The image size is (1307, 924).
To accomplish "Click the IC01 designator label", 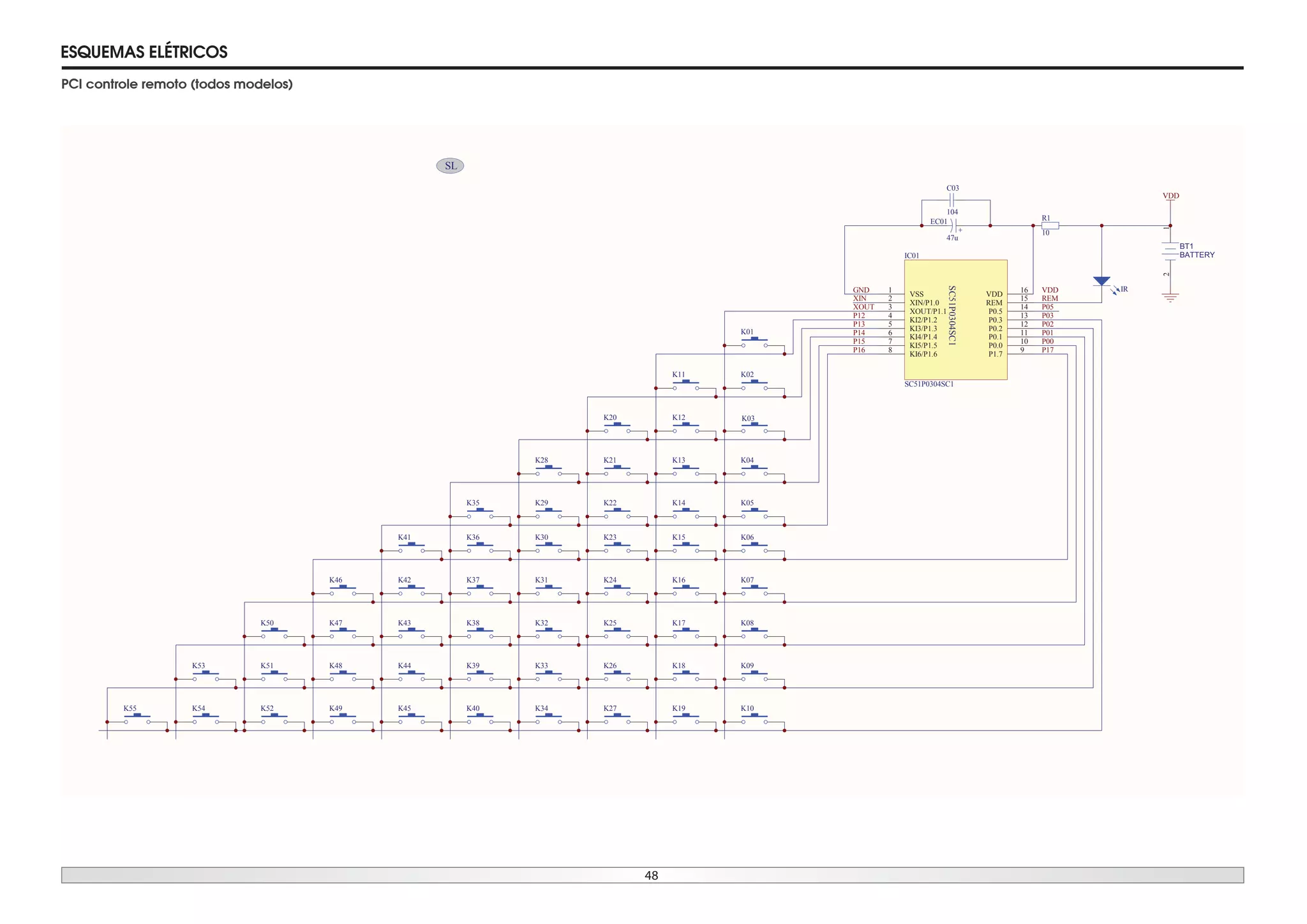I will 911,255.
